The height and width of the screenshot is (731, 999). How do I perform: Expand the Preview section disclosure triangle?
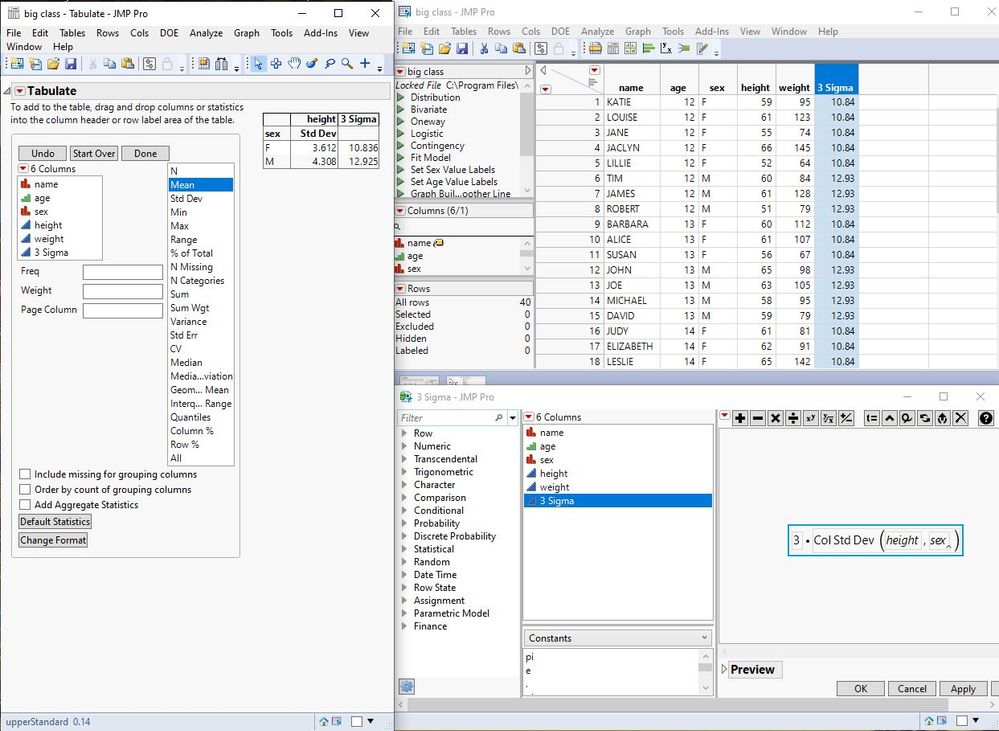tap(725, 669)
